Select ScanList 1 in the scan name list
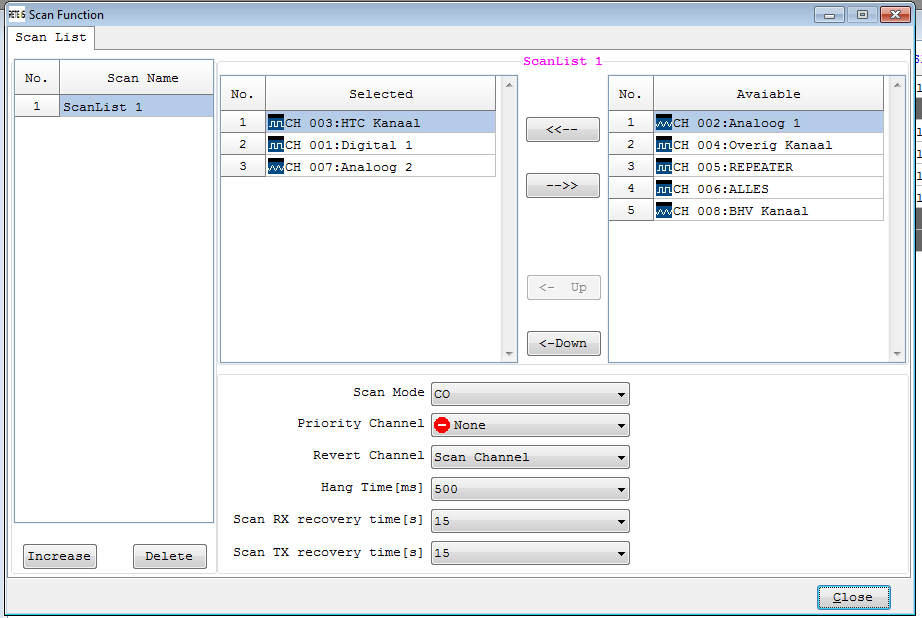This screenshot has width=922, height=618. [x=136, y=107]
